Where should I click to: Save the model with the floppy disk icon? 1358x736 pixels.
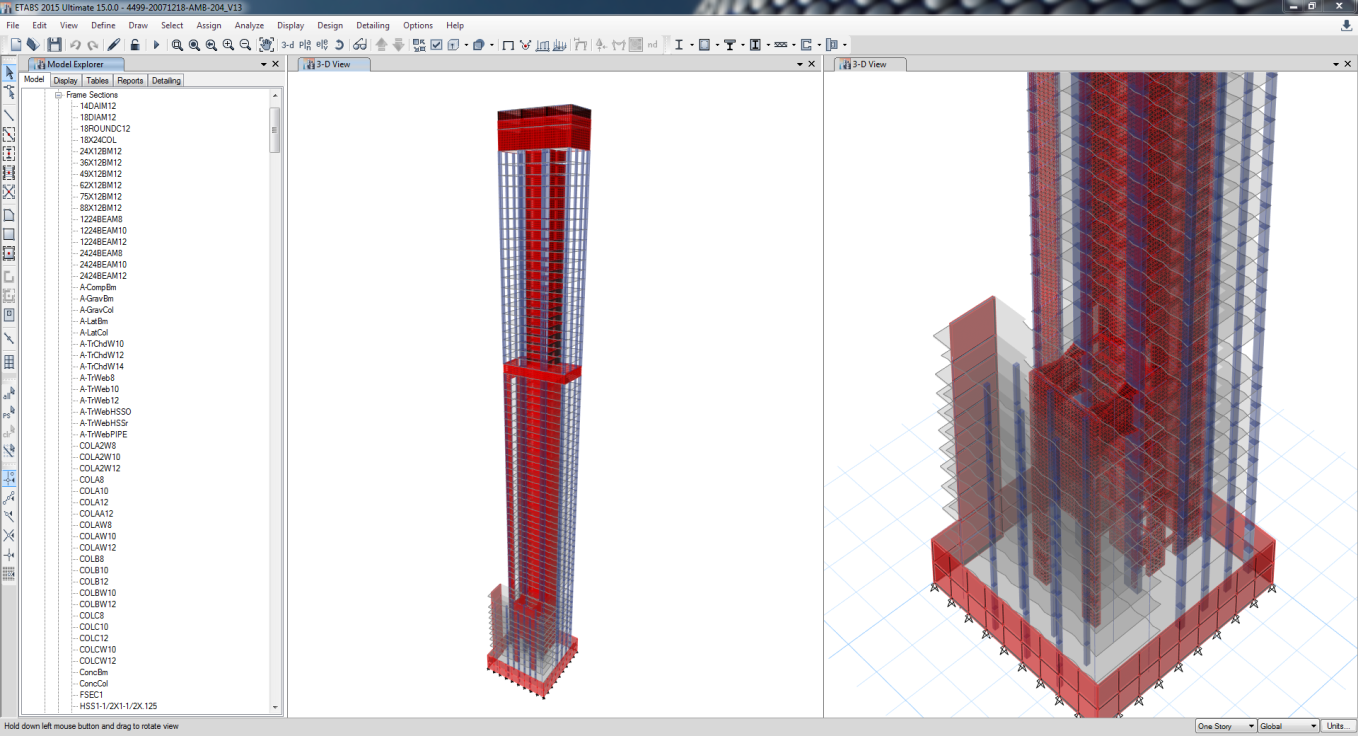point(54,45)
